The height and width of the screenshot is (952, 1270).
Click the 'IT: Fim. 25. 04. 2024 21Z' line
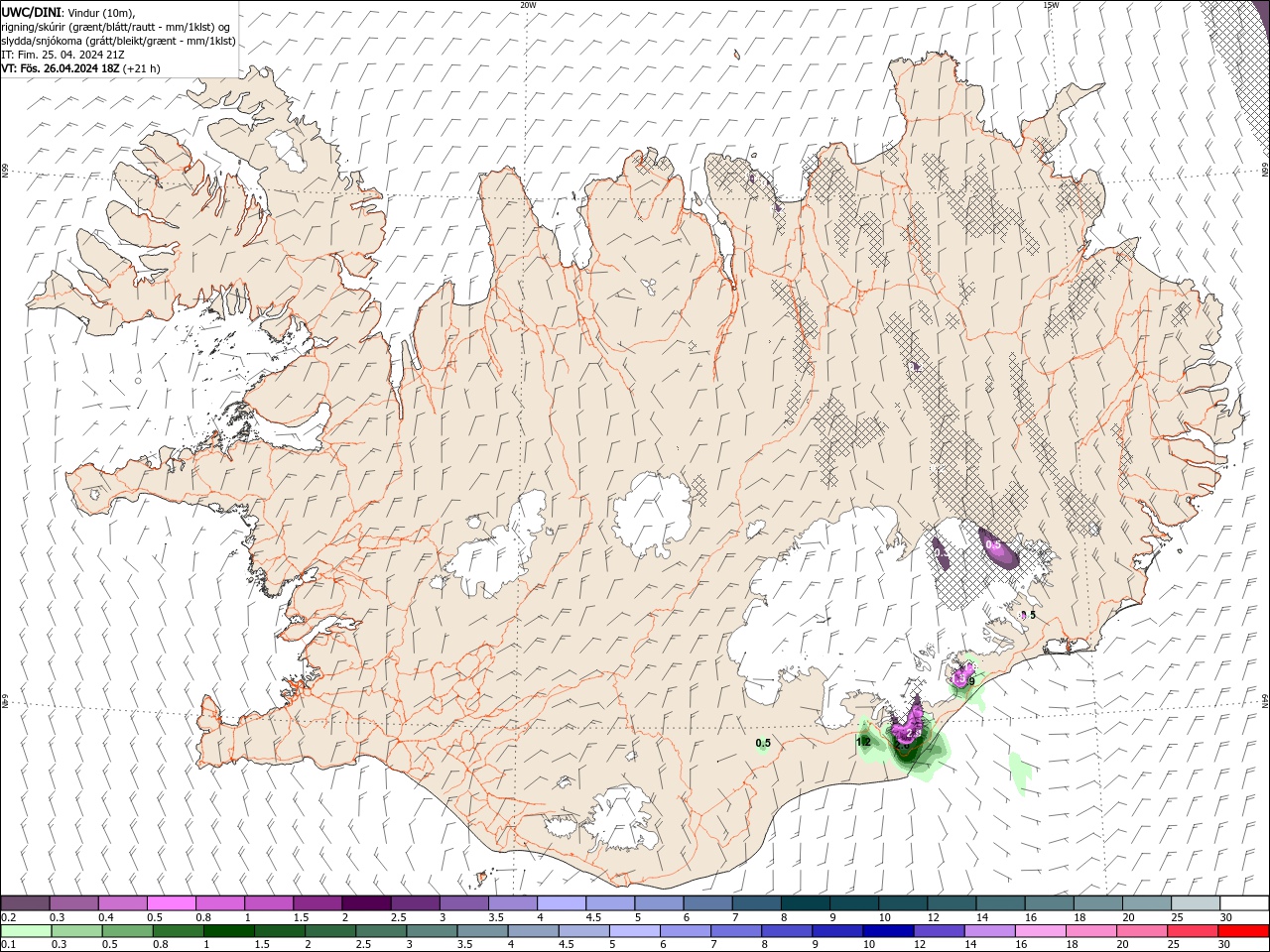63,55
